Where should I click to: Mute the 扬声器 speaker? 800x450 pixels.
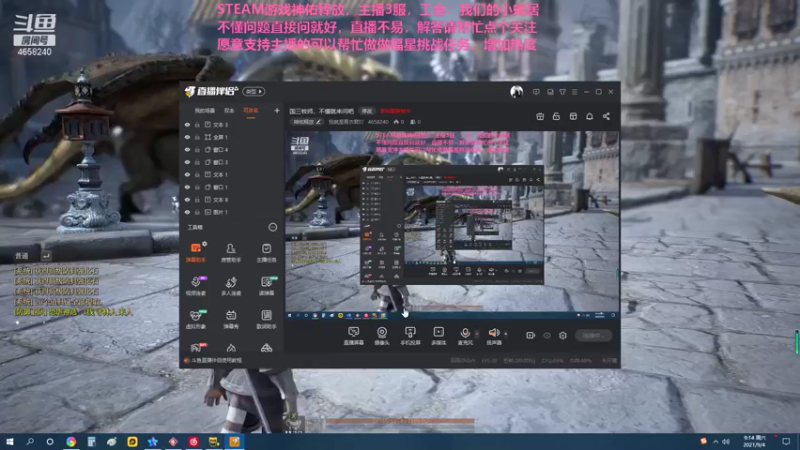point(493,336)
